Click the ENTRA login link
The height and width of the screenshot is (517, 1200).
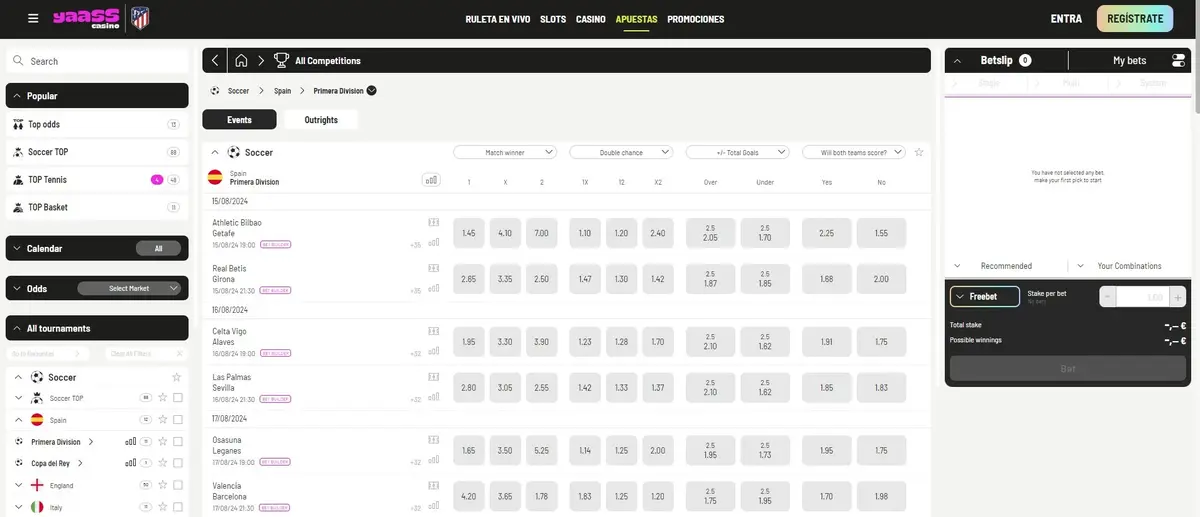click(x=1066, y=19)
